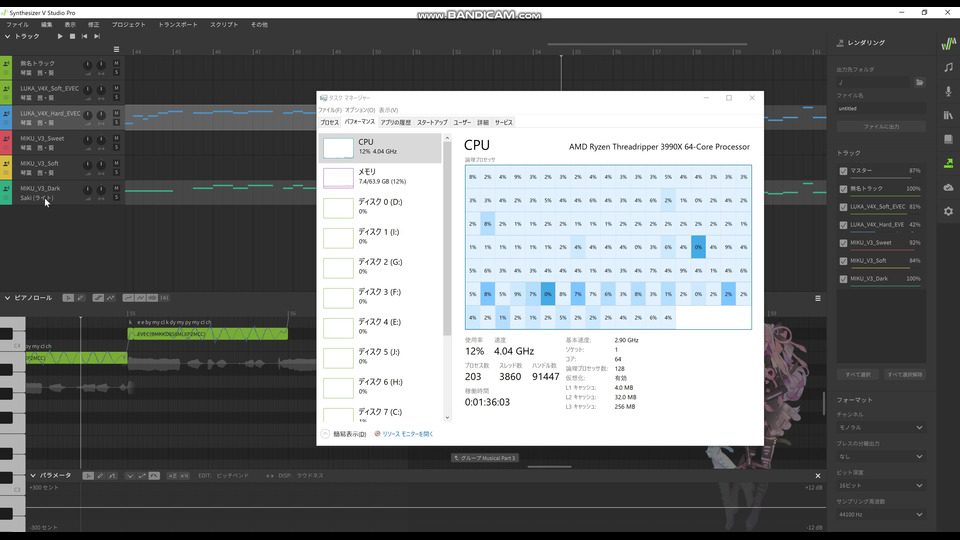Open the トランスポート menu
The height and width of the screenshot is (540, 960).
[x=178, y=24]
